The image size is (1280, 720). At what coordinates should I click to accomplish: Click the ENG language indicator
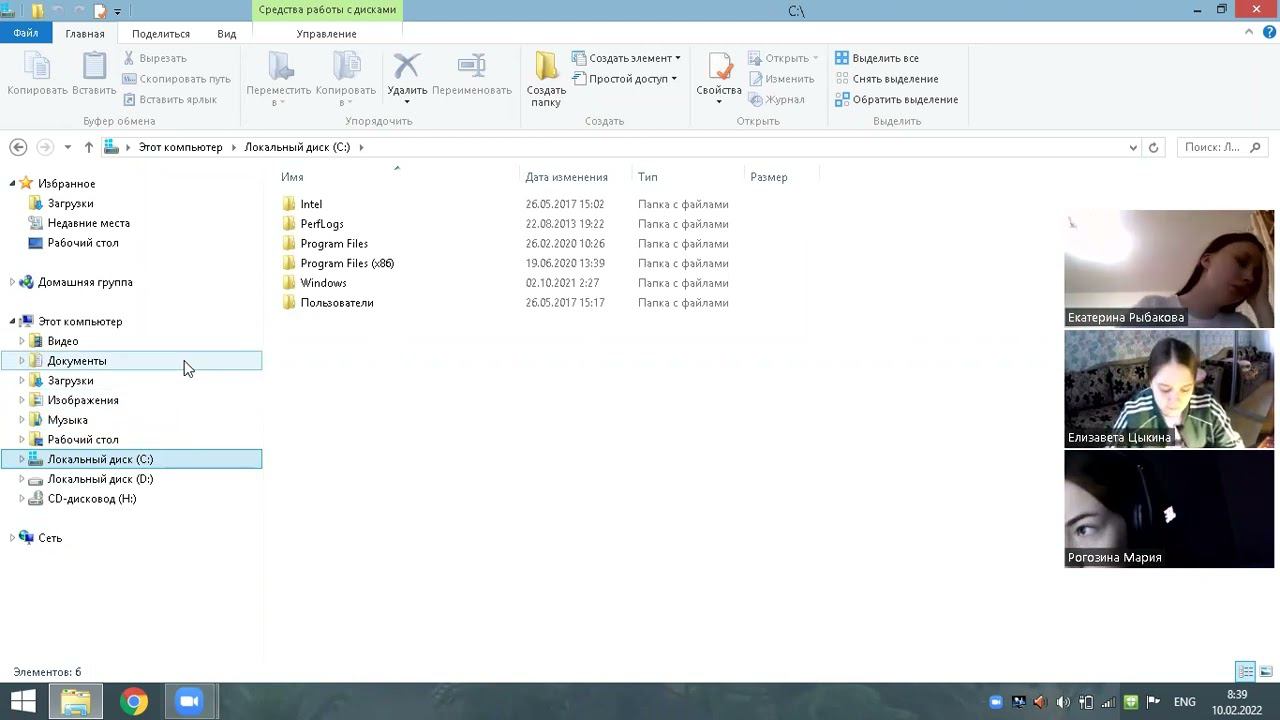tap(1184, 702)
